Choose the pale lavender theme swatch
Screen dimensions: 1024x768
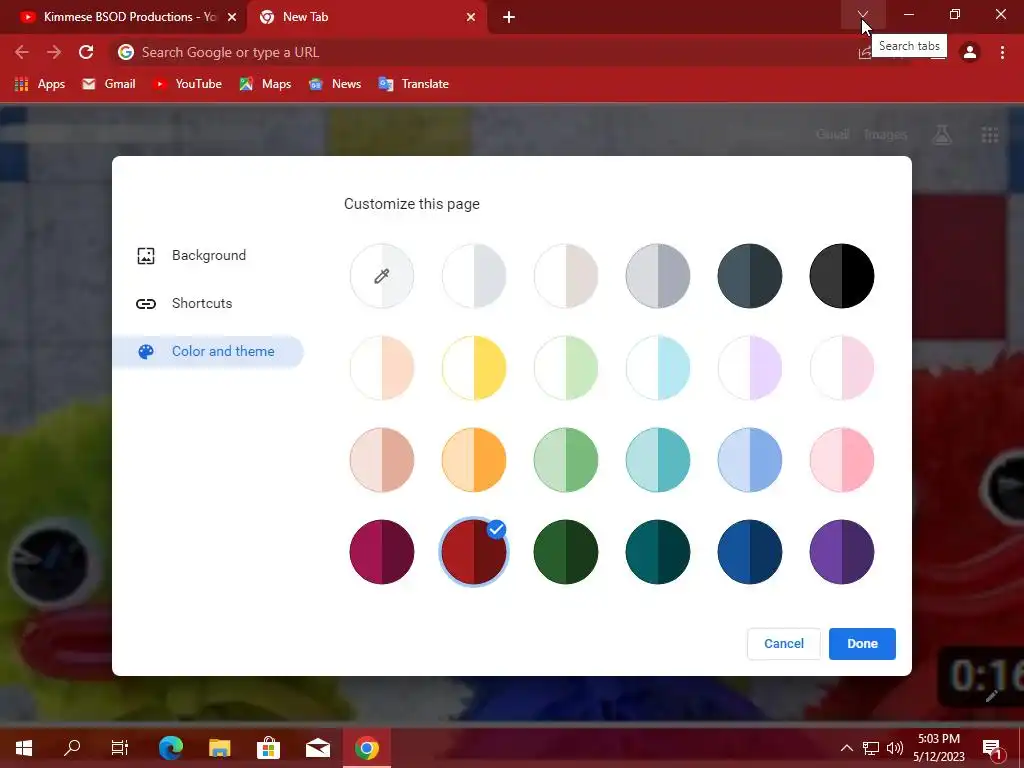750,368
